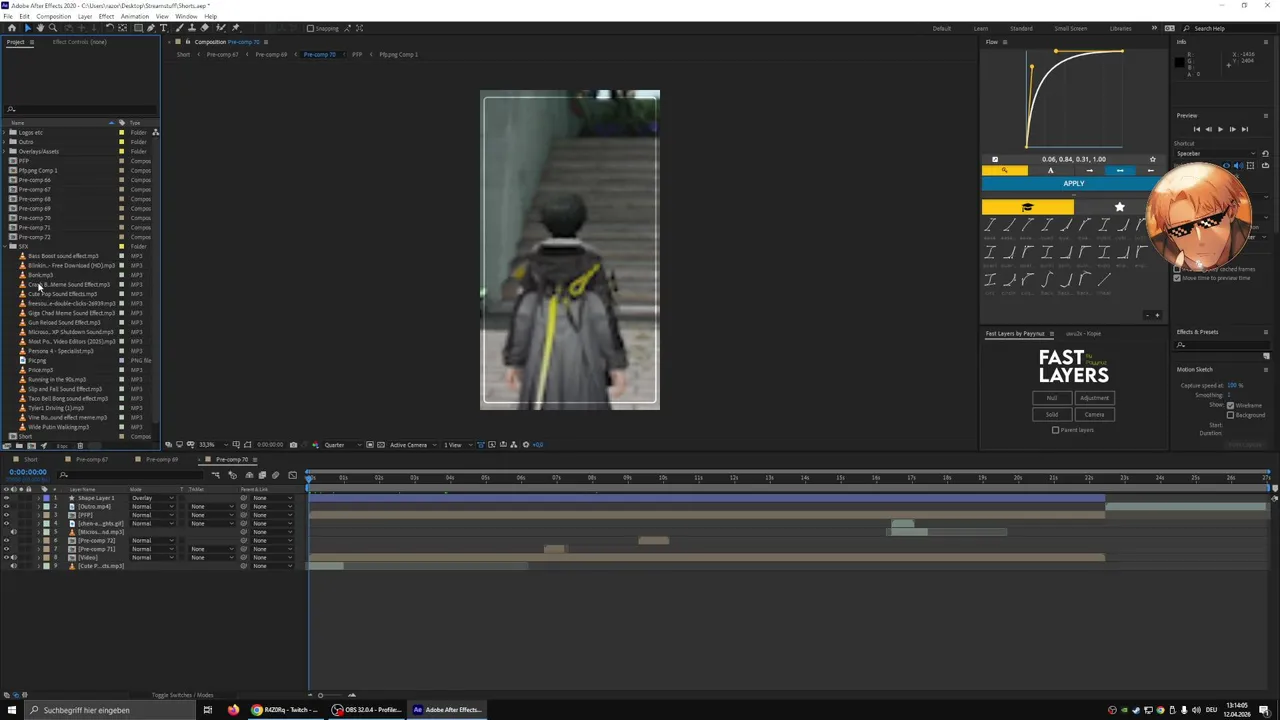This screenshot has height=720, width=1280.
Task: Click the new folder icon in the Project panel
Action: (19, 446)
